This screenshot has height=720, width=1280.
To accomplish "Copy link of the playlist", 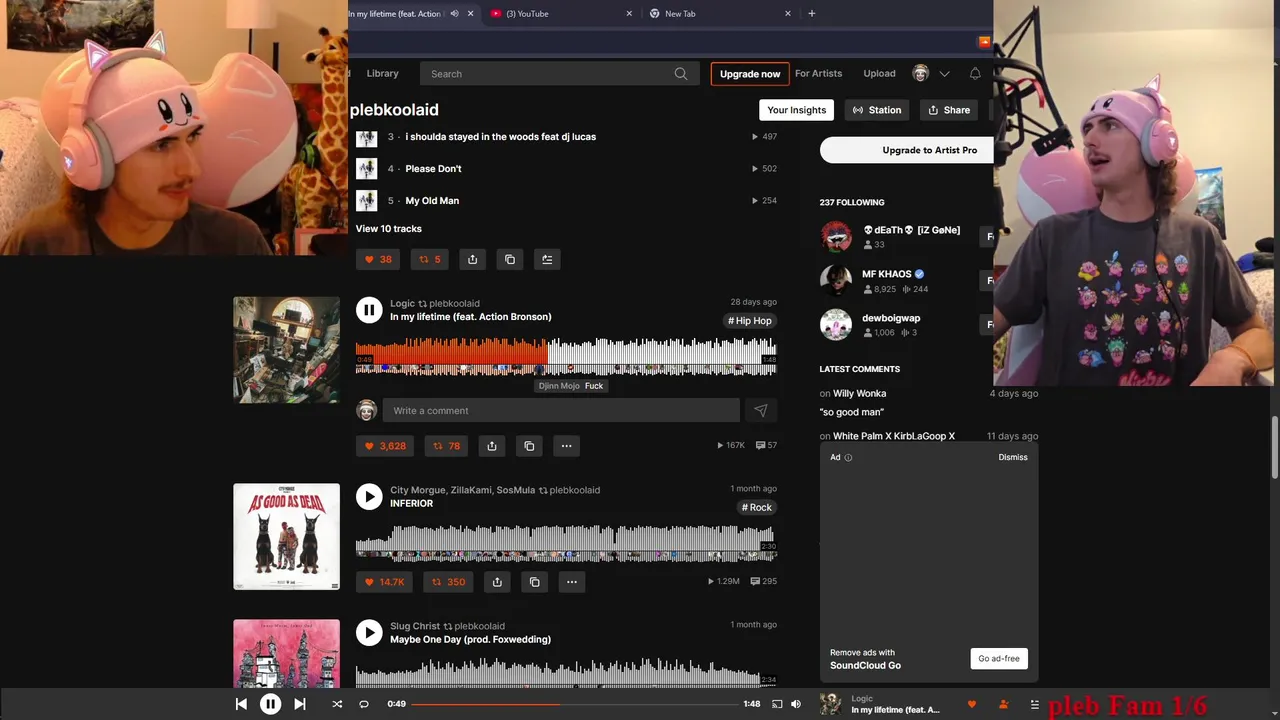I will [x=509, y=259].
